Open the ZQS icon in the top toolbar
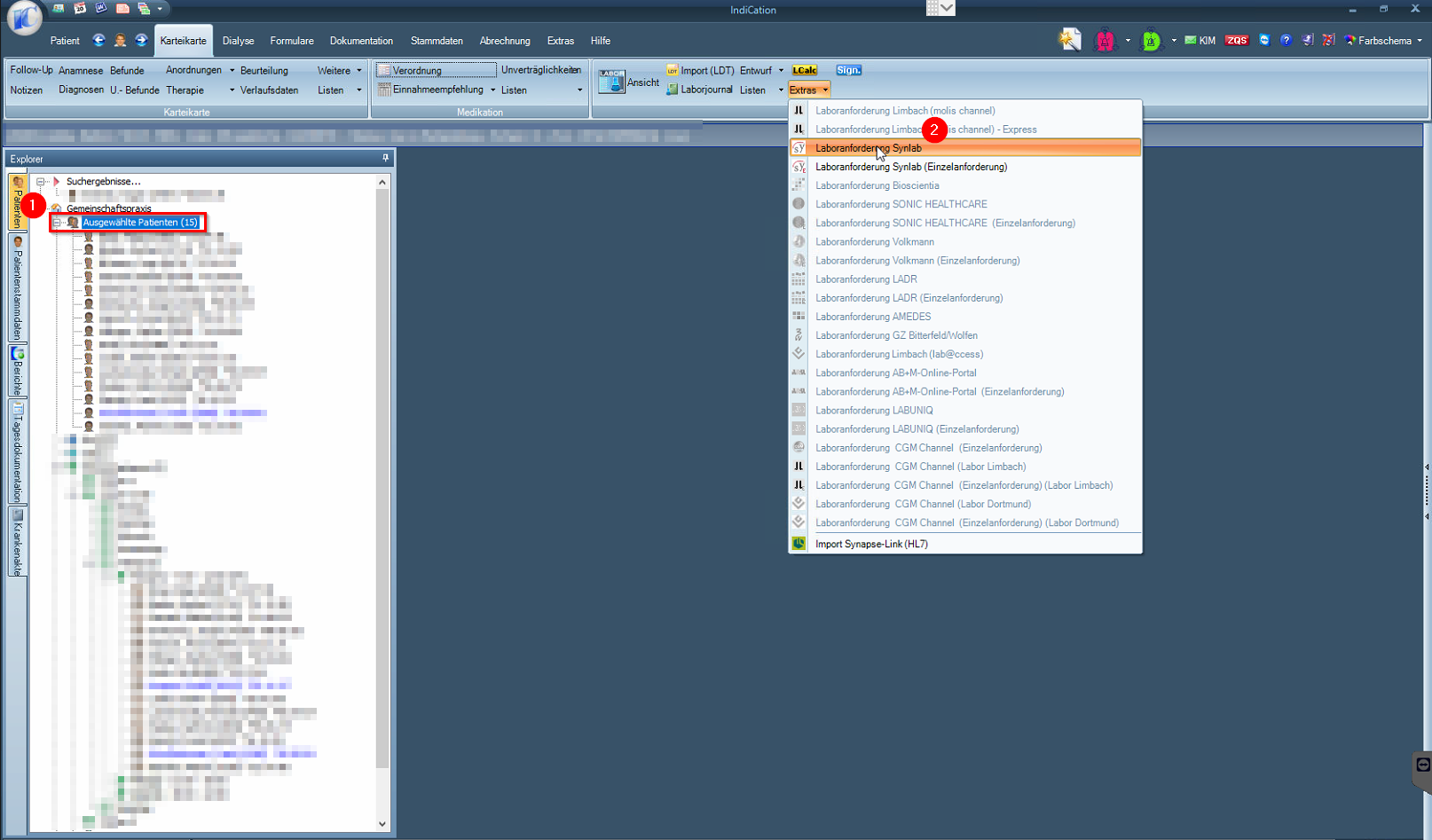The height and width of the screenshot is (840, 1432). 1236,41
